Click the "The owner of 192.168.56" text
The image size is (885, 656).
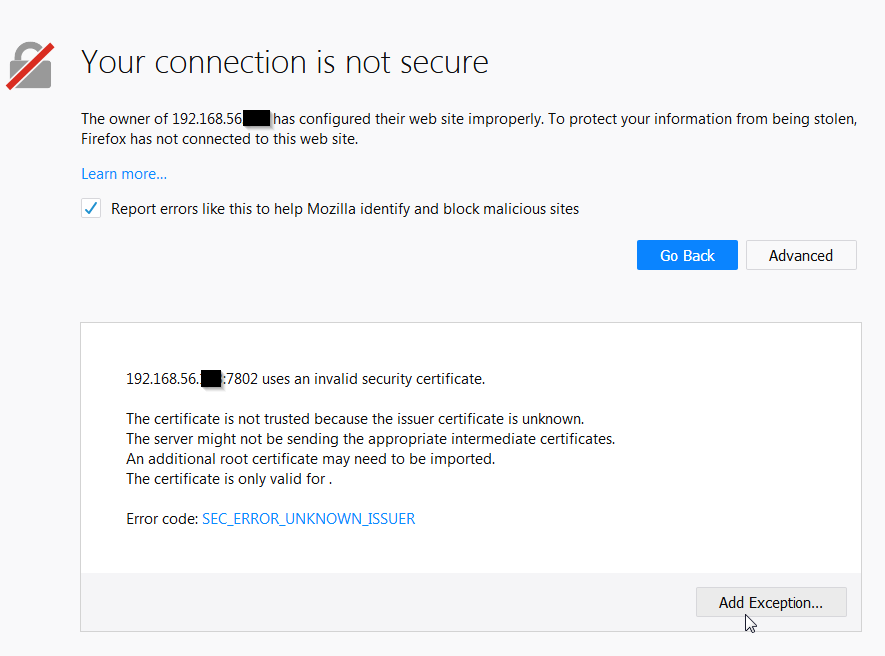160,119
